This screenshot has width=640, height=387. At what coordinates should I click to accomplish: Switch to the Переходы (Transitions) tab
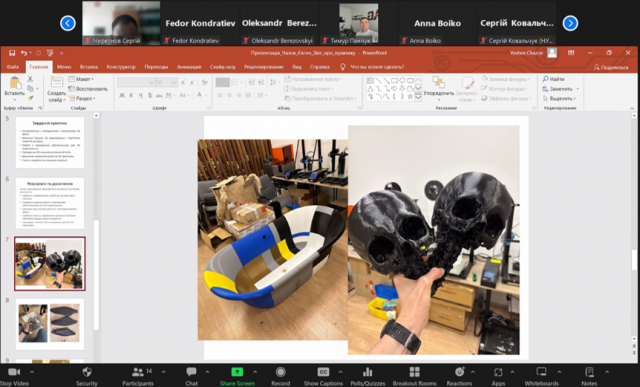(x=156, y=67)
